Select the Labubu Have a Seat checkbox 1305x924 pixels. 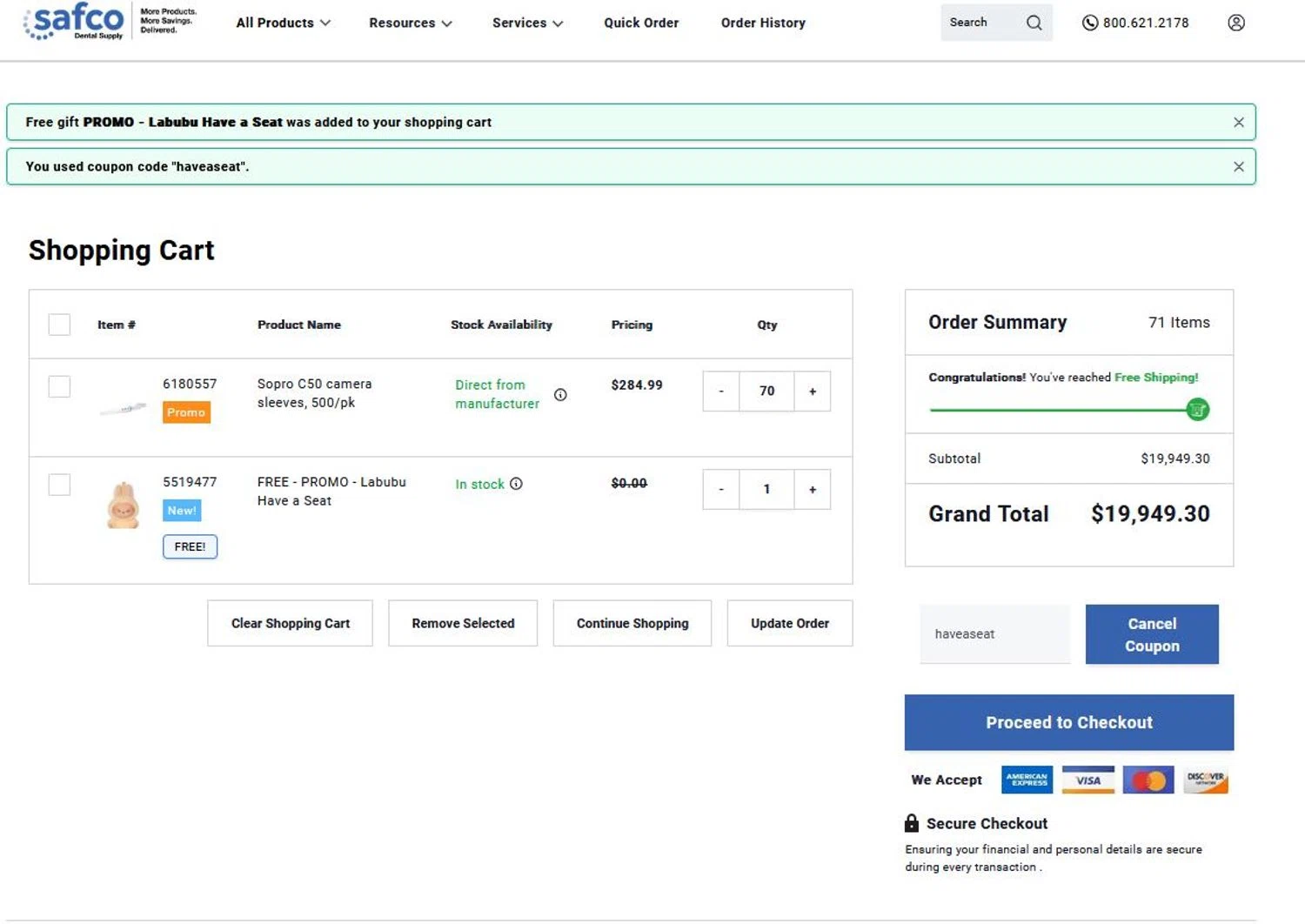(59, 485)
